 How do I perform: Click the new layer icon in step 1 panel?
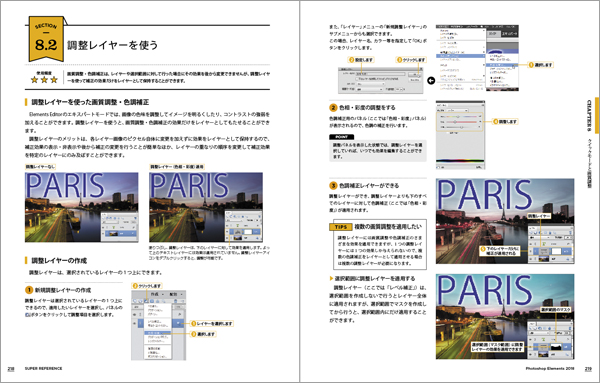coord(135,301)
